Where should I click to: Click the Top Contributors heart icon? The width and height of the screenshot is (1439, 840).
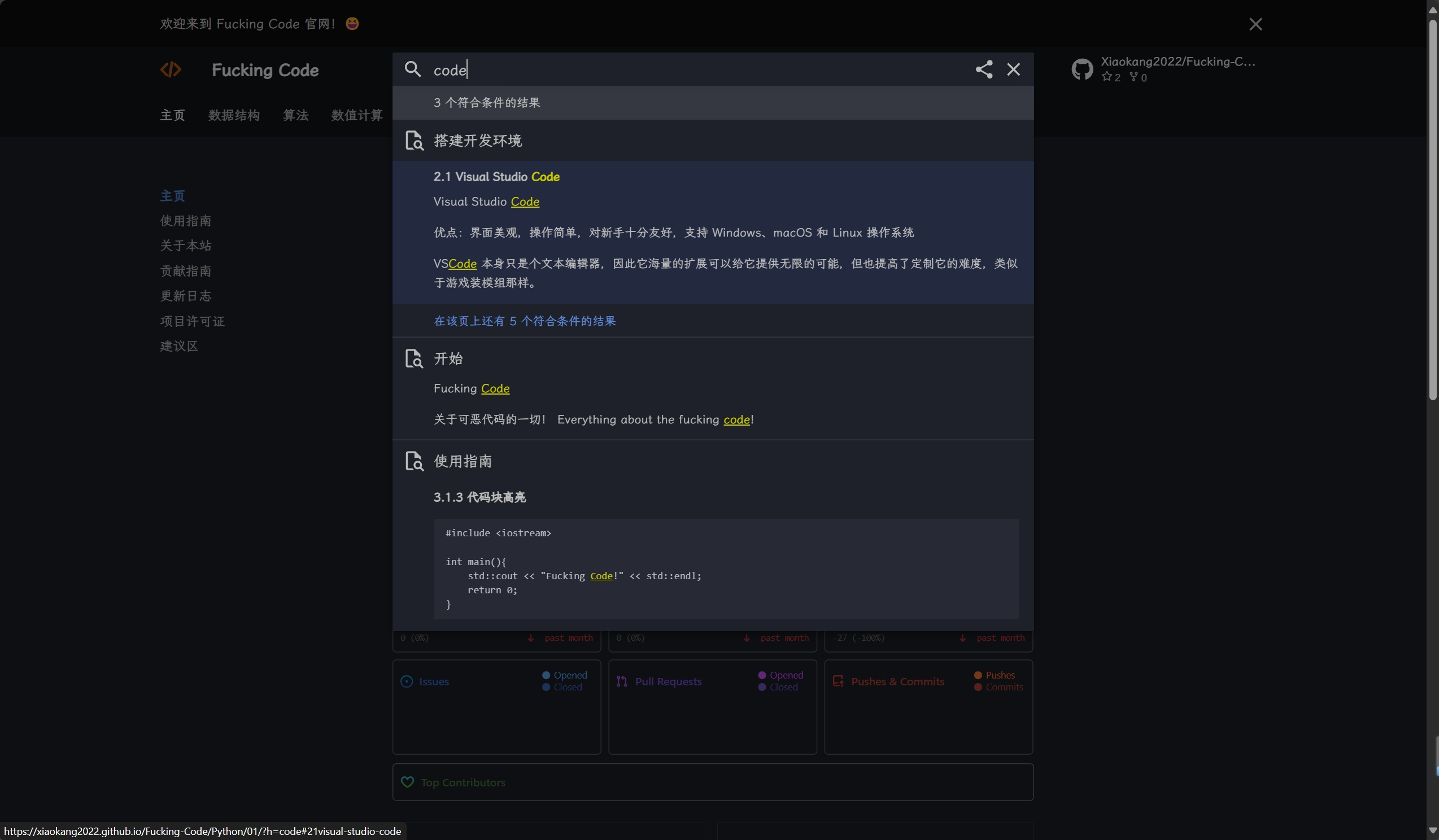[407, 782]
